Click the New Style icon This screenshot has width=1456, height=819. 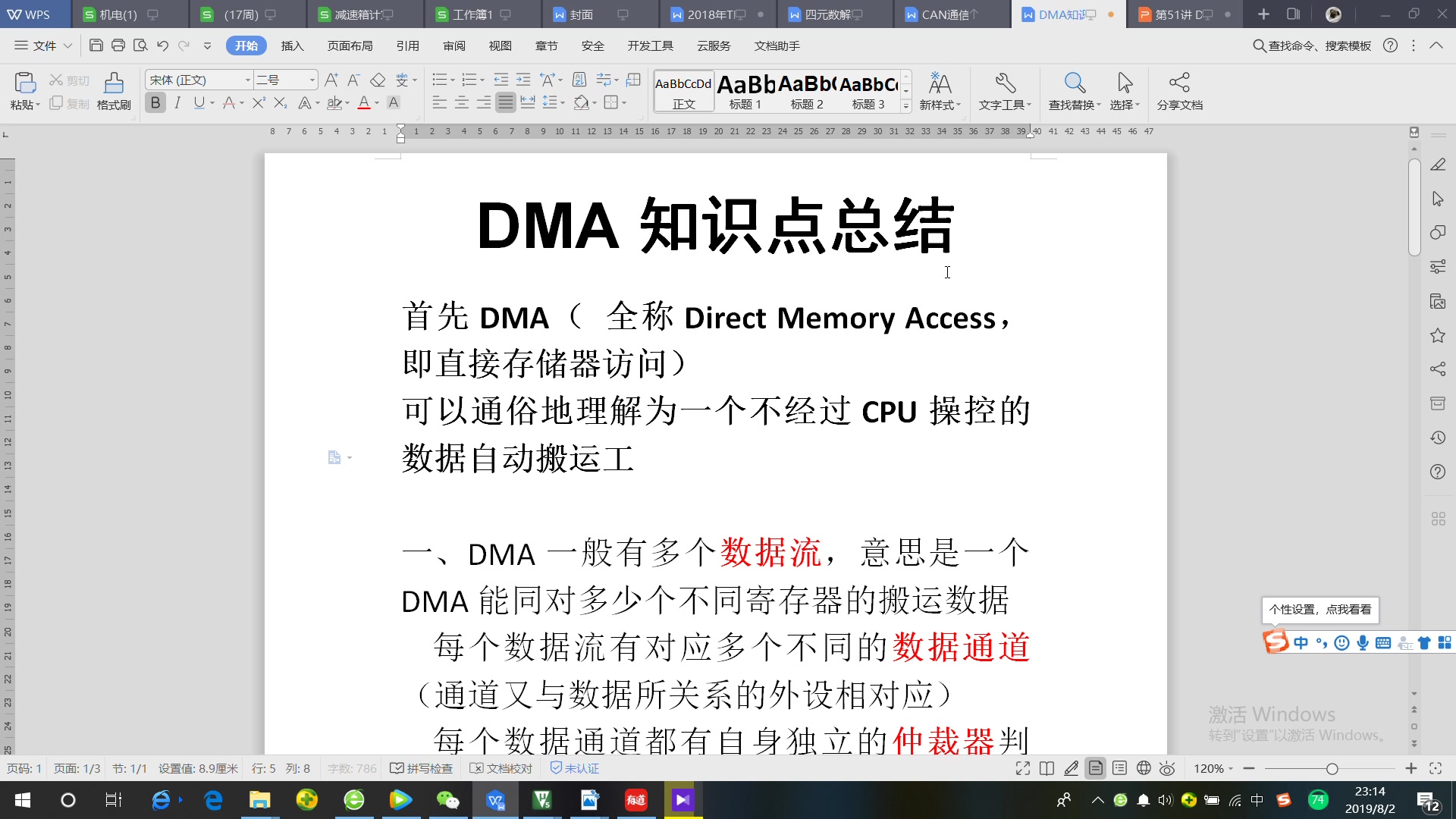click(x=940, y=83)
